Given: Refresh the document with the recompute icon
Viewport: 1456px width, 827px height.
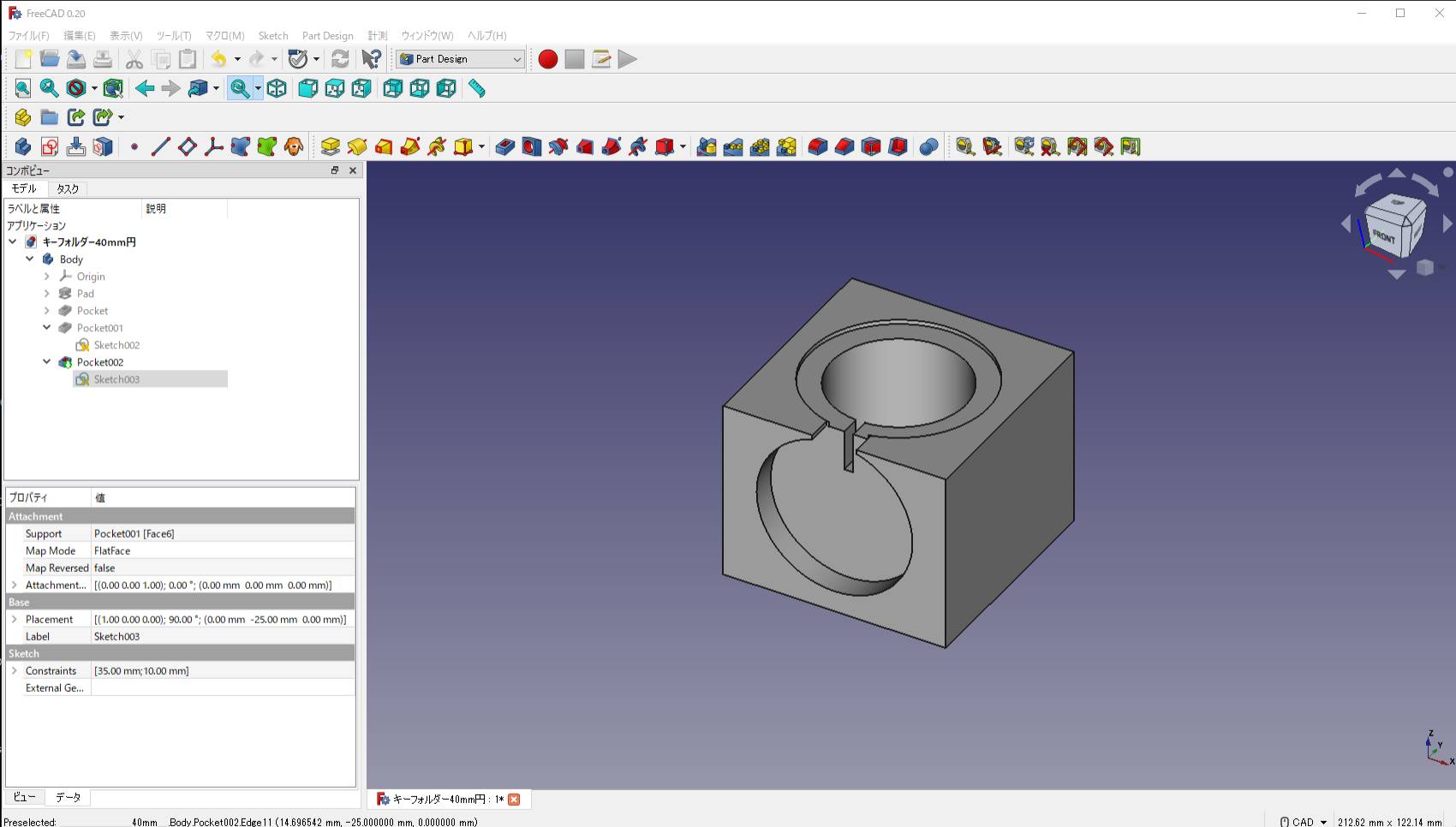Looking at the screenshot, I should (340, 59).
